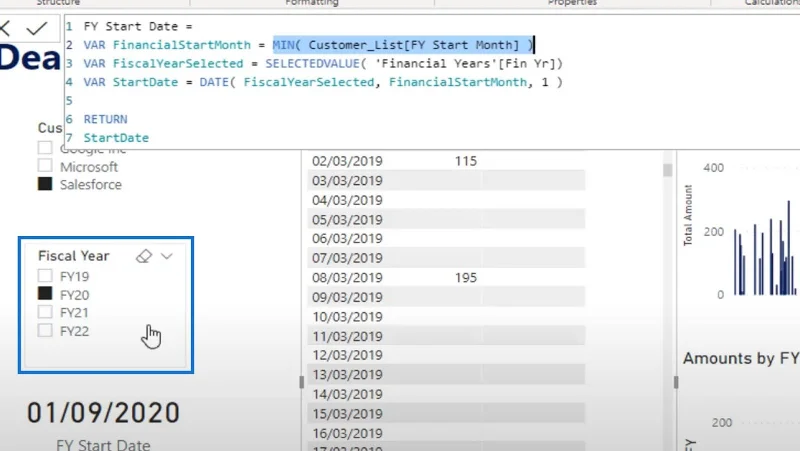
Task: Deselect the Salesforce customer checkbox
Action: click(x=45, y=184)
